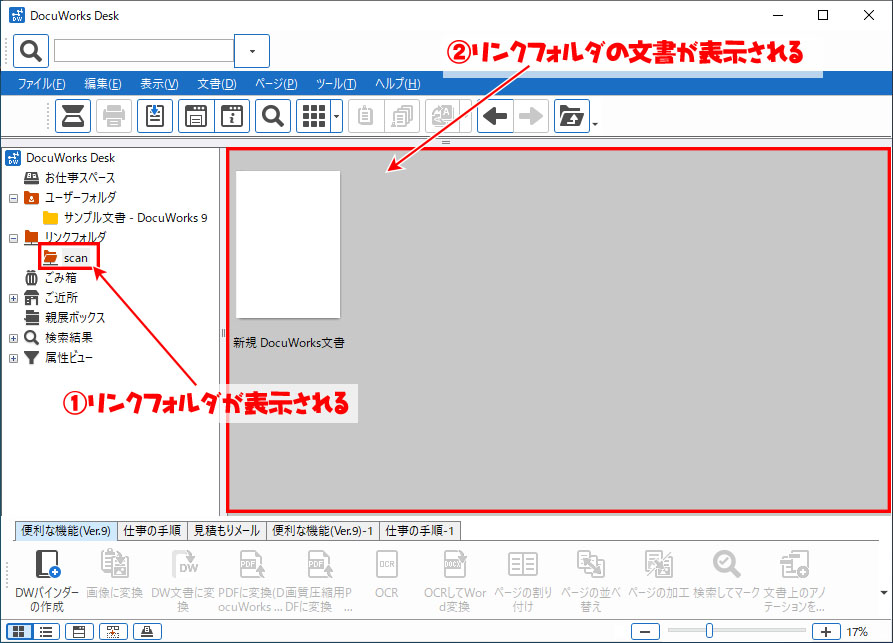Click into the search text field

[x=144, y=51]
